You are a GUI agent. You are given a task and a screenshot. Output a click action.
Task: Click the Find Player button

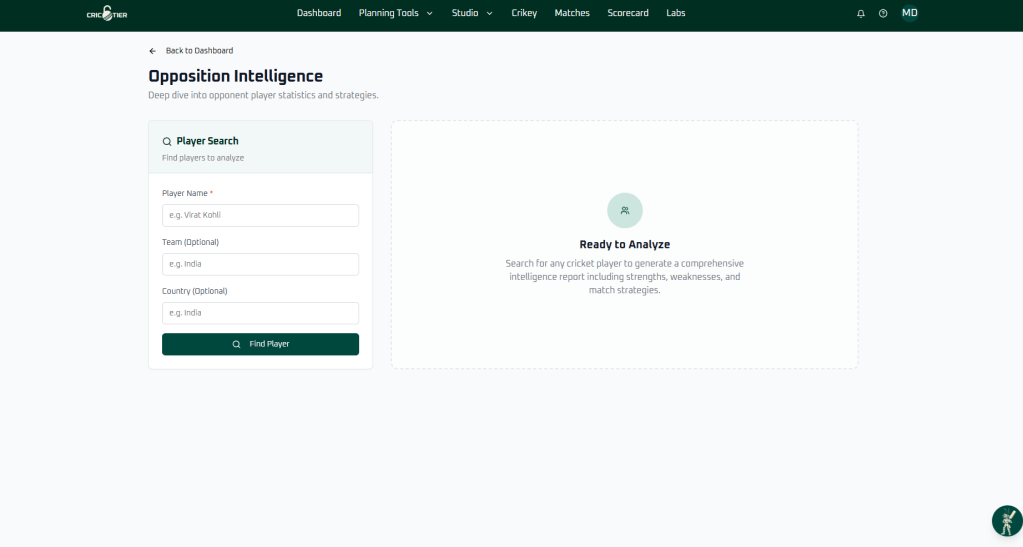point(260,344)
